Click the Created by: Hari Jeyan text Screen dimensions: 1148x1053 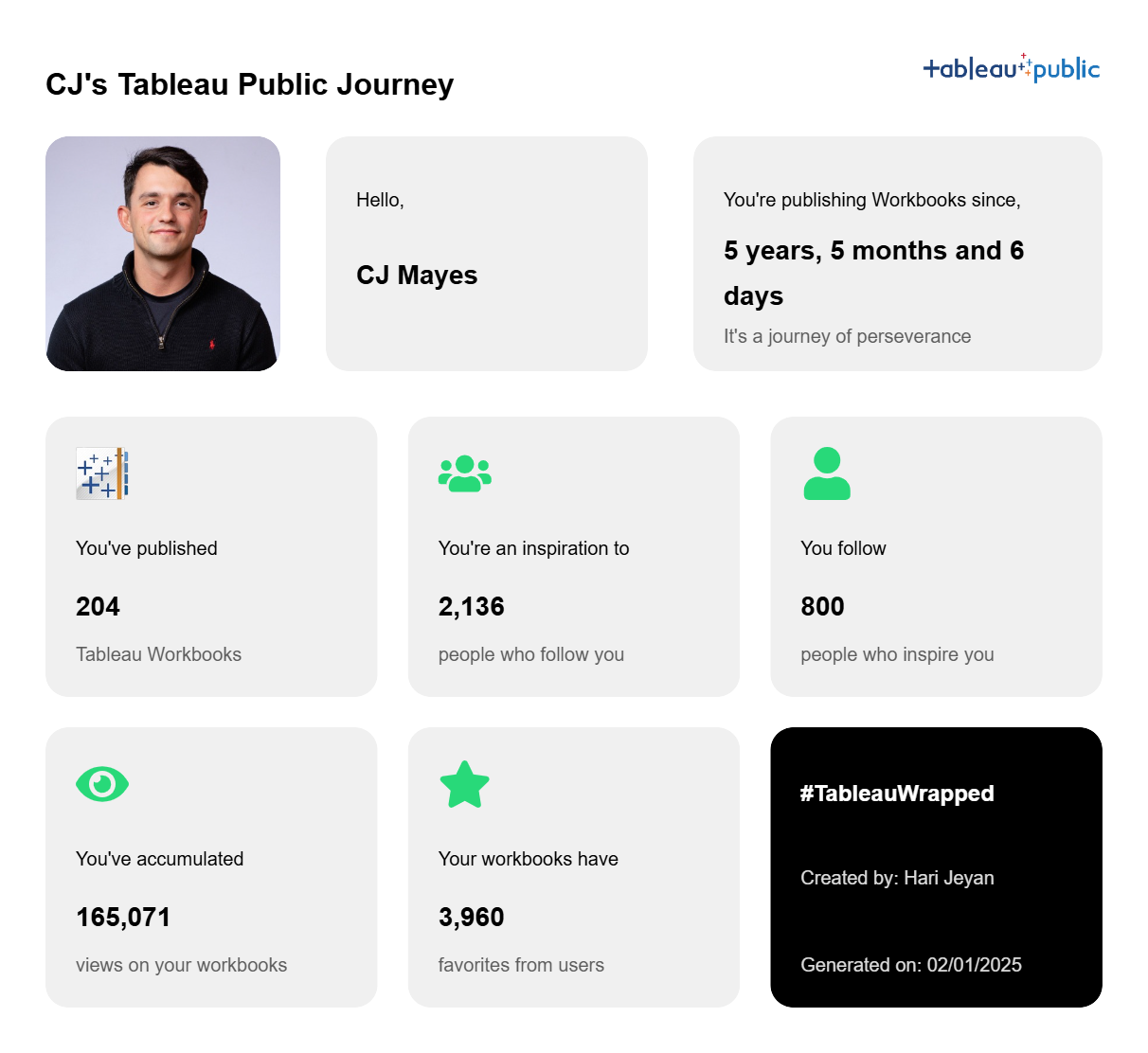897,878
